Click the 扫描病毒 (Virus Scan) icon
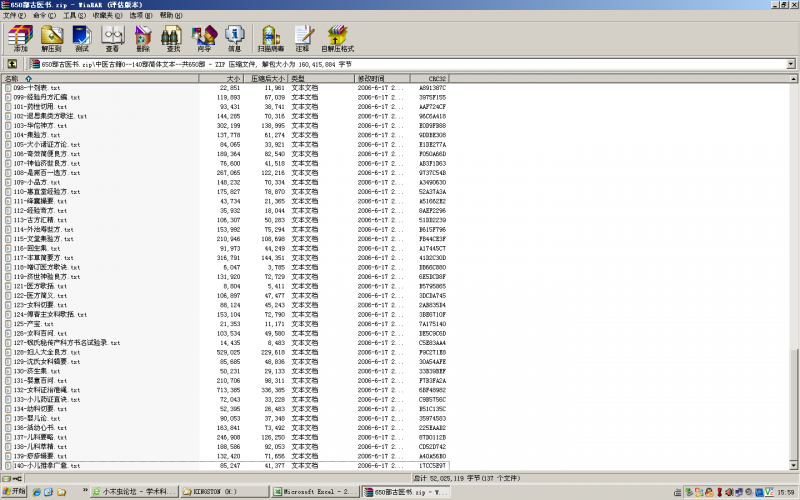 (270, 39)
